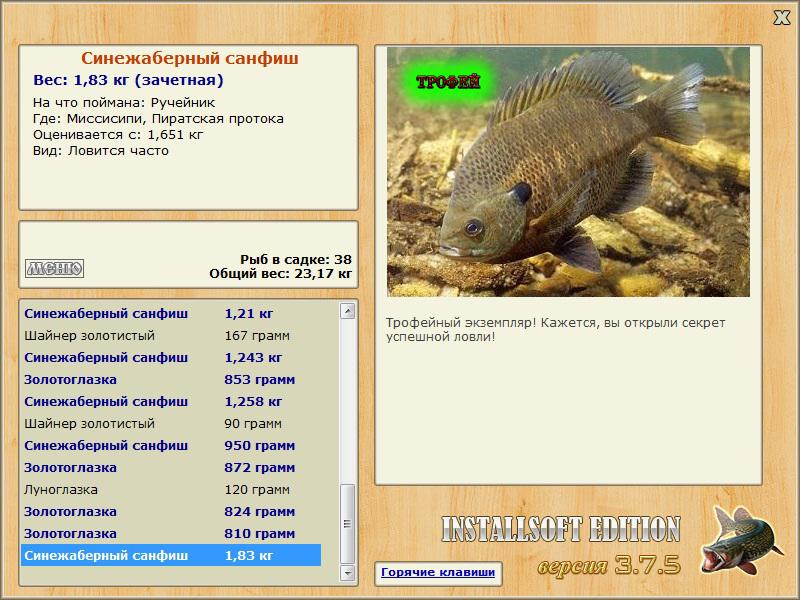
Task: Select the Синежаберный санфиш 1,258 кг row
Action: coord(171,402)
